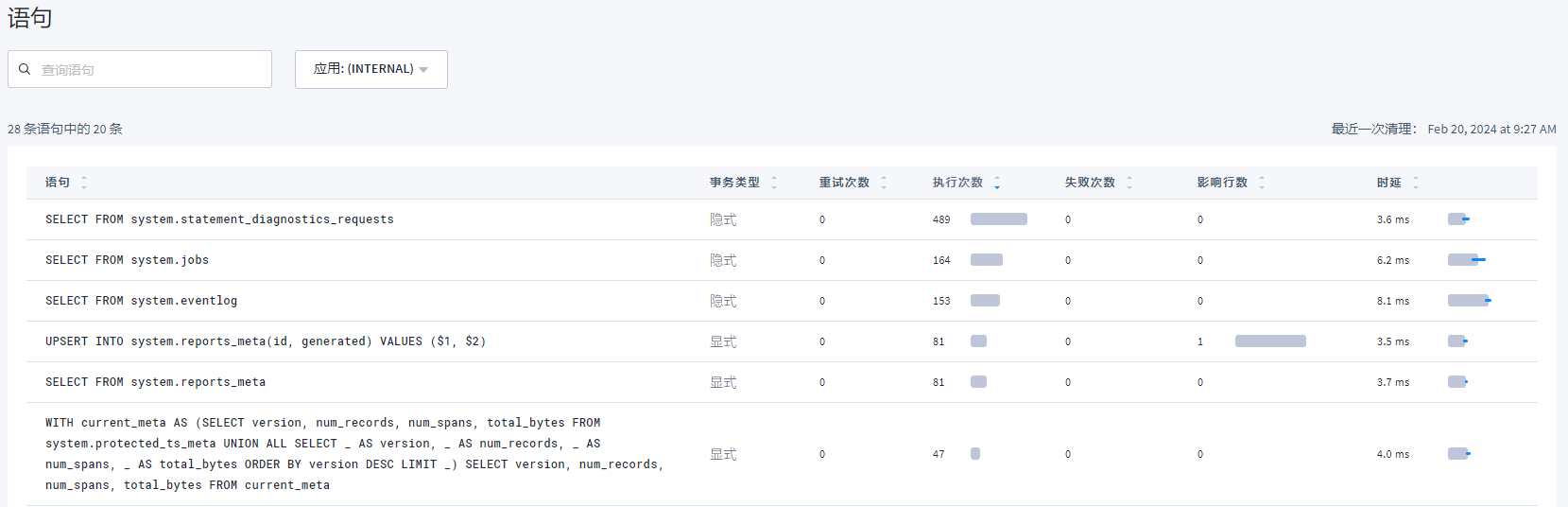1568x507 pixels.
Task: Open WITH current_meta AS statement
Action: click(x=354, y=454)
